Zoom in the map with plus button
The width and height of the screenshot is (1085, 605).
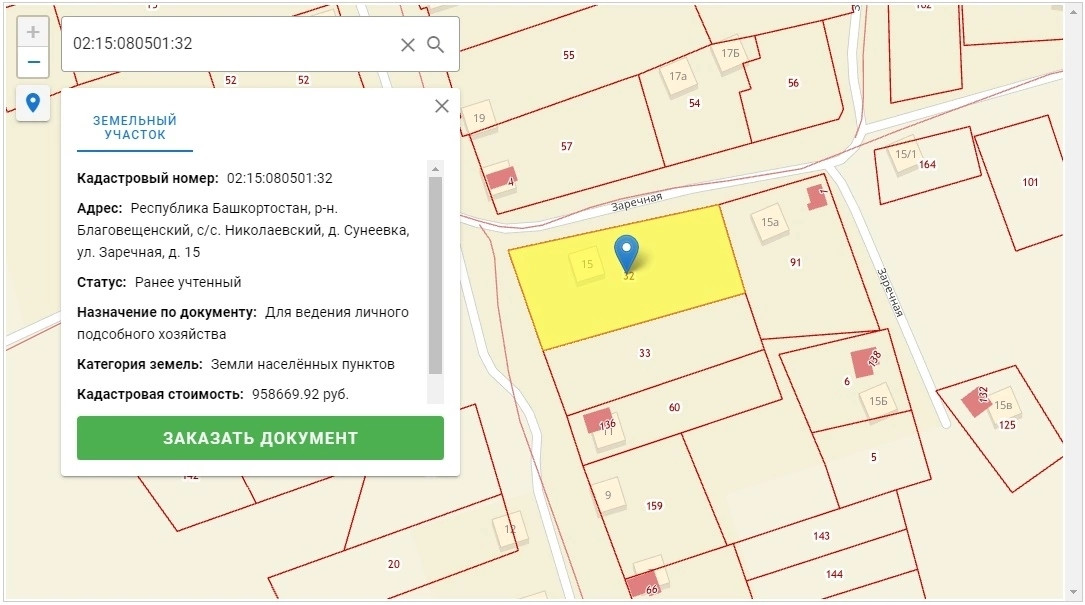pyautogui.click(x=33, y=32)
